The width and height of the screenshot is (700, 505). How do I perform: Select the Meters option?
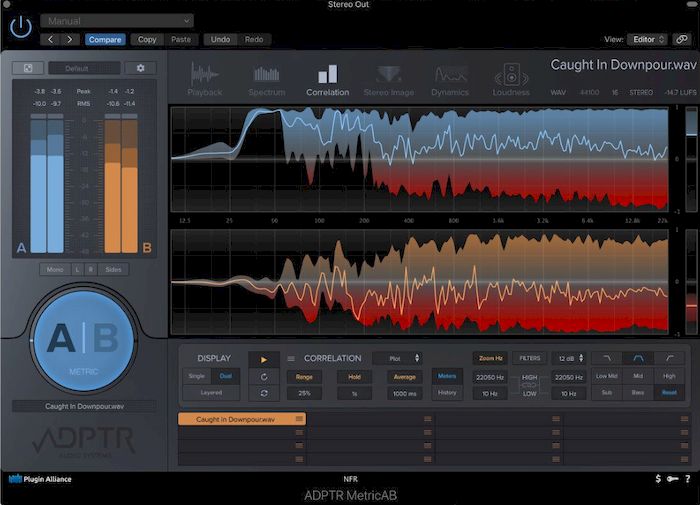(x=447, y=376)
